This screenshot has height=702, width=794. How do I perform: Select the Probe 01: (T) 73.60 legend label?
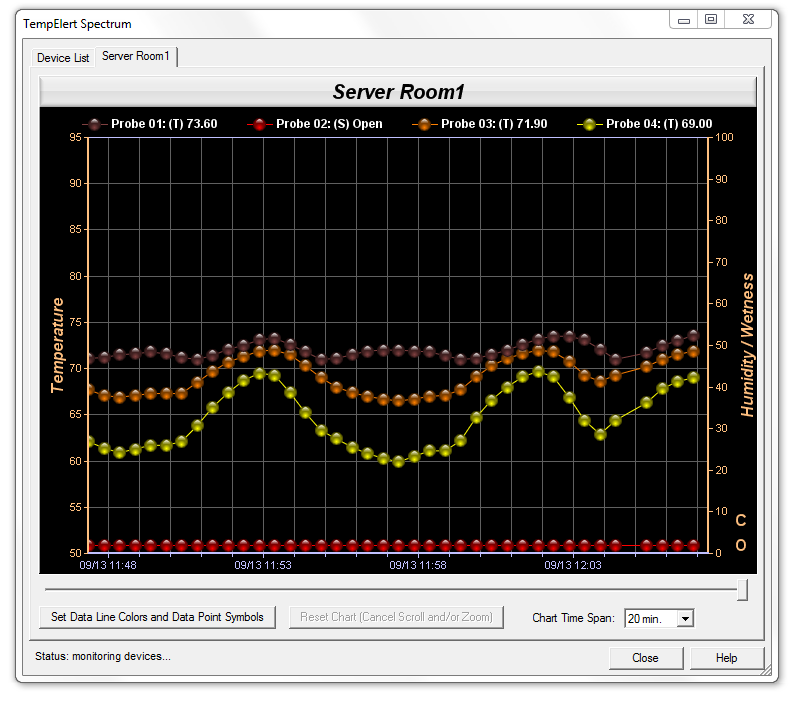click(x=164, y=124)
